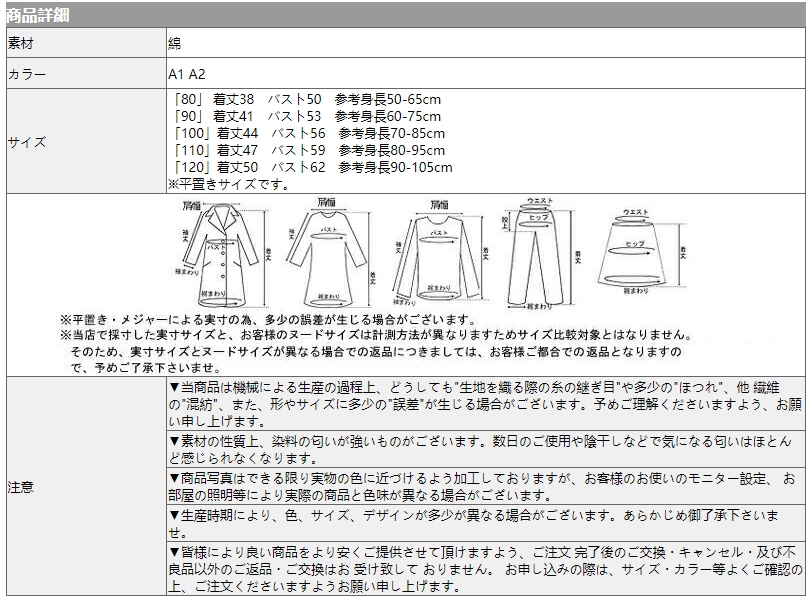The width and height of the screenshot is (811, 601).
Task: Click the size 80 row text
Action: pyautogui.click(x=304, y=100)
